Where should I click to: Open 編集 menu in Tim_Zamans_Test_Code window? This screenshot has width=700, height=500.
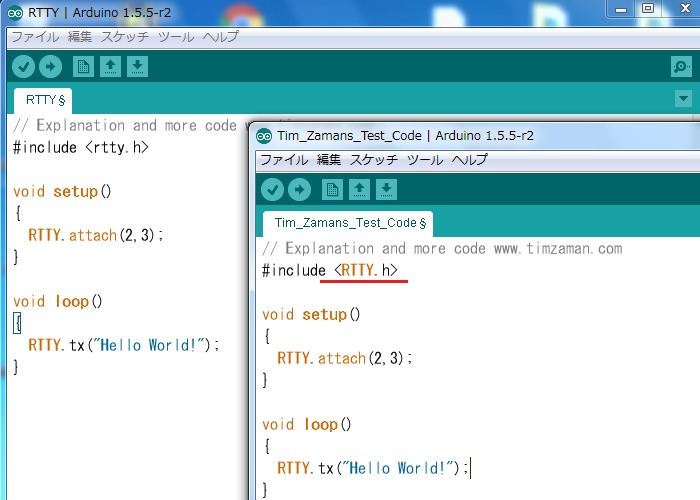[x=329, y=160]
